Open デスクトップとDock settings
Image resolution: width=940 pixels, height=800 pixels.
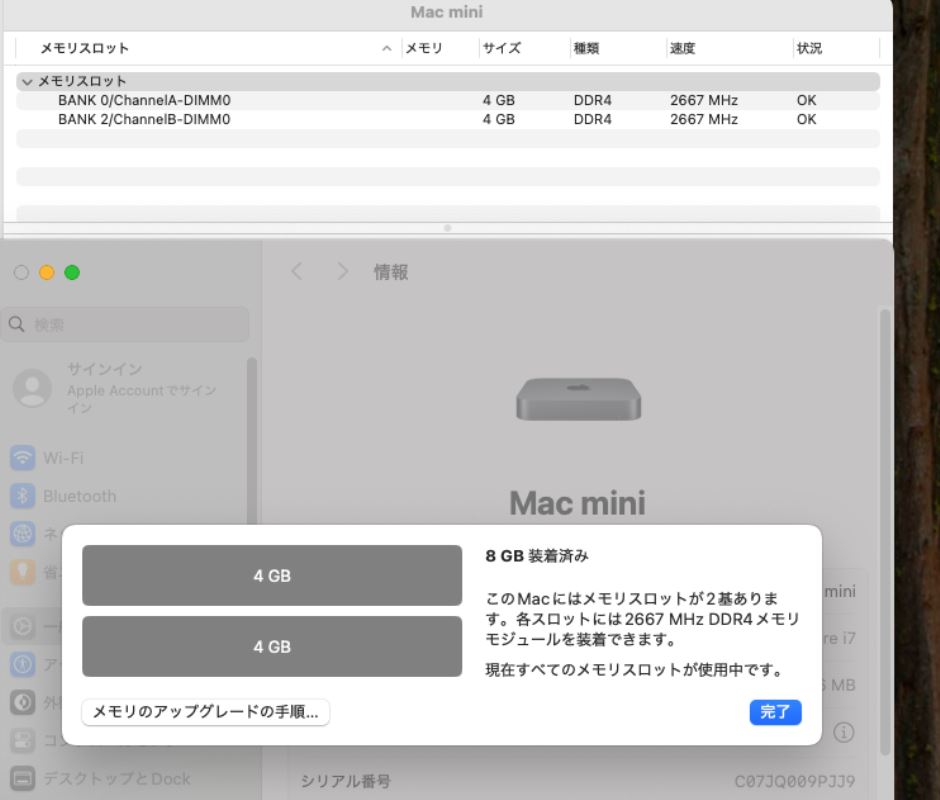pyautogui.click(x=101, y=778)
